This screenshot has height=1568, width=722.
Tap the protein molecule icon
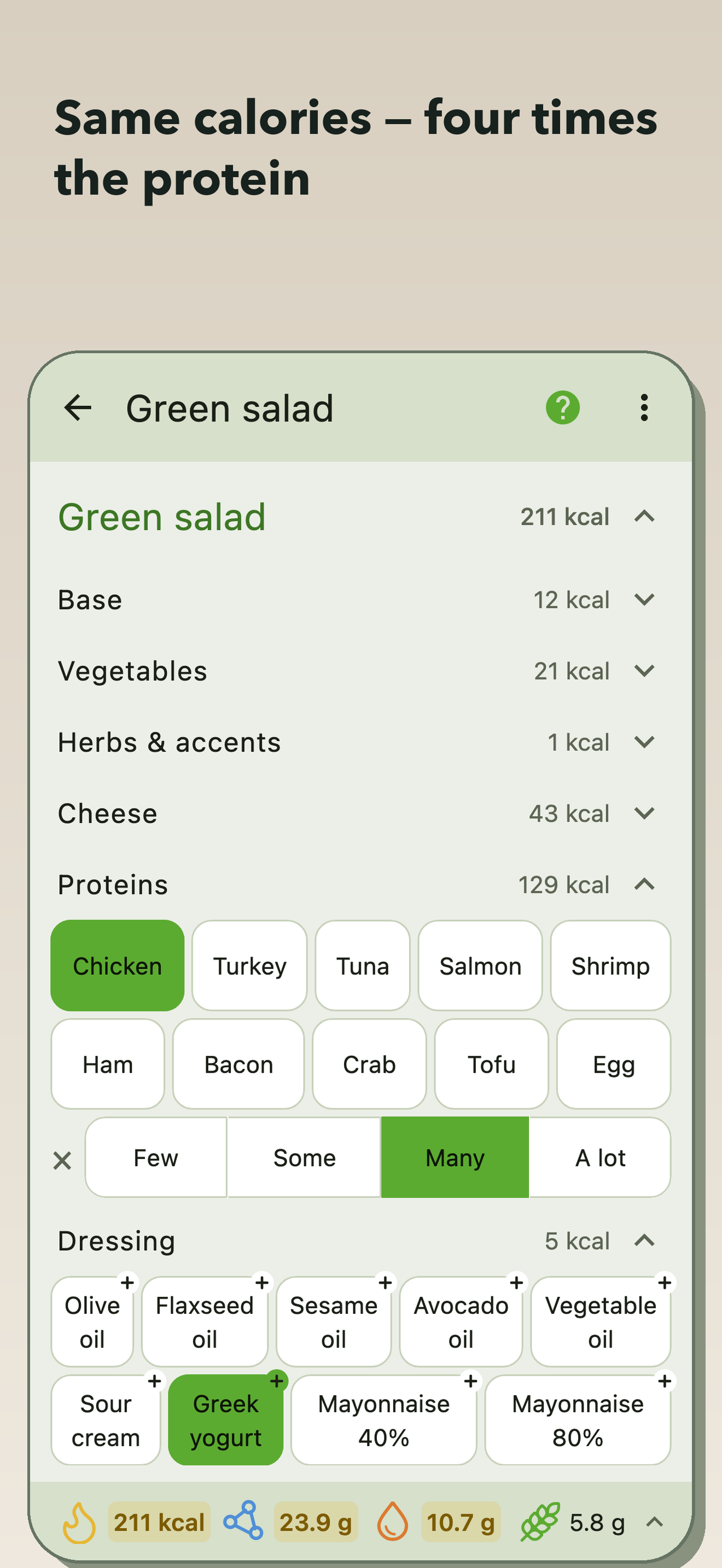coord(243,1521)
